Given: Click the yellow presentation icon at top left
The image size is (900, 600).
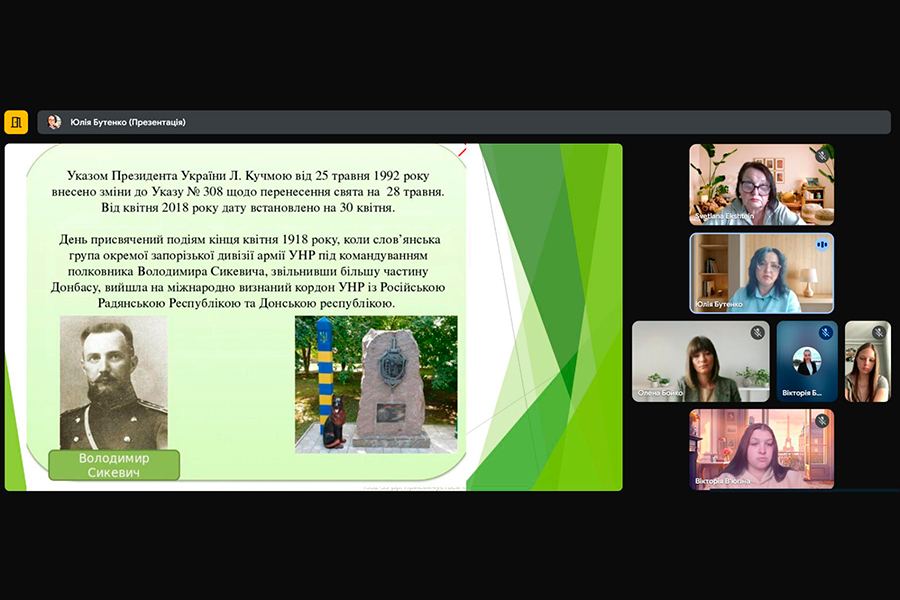Looking at the screenshot, I should click(x=16, y=122).
